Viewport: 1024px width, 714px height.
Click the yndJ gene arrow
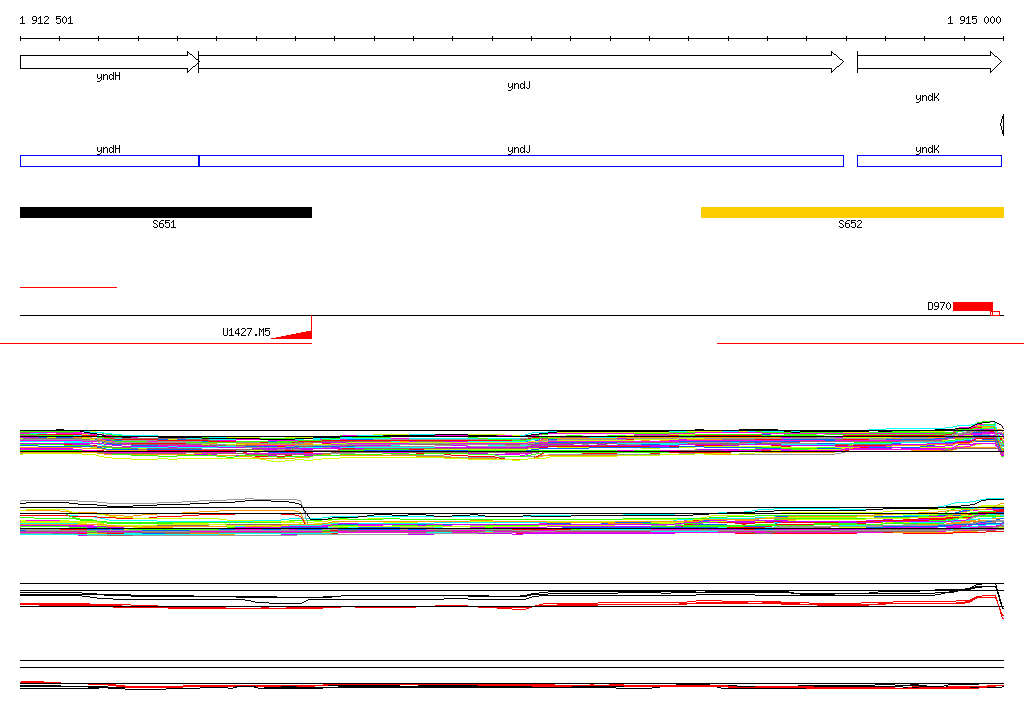click(520, 62)
